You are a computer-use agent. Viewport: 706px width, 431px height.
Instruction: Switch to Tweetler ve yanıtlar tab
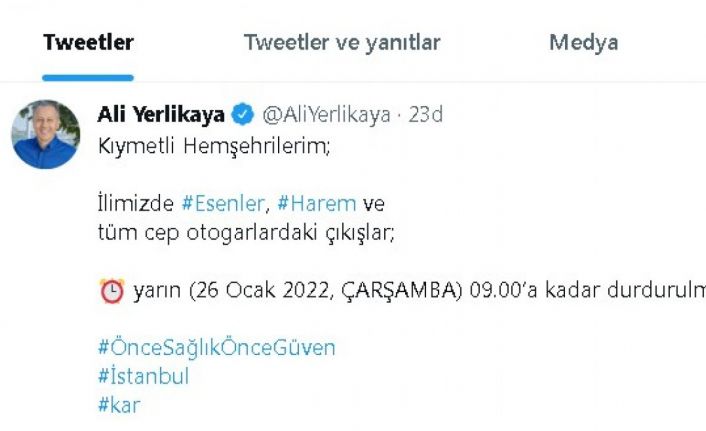[x=342, y=43]
